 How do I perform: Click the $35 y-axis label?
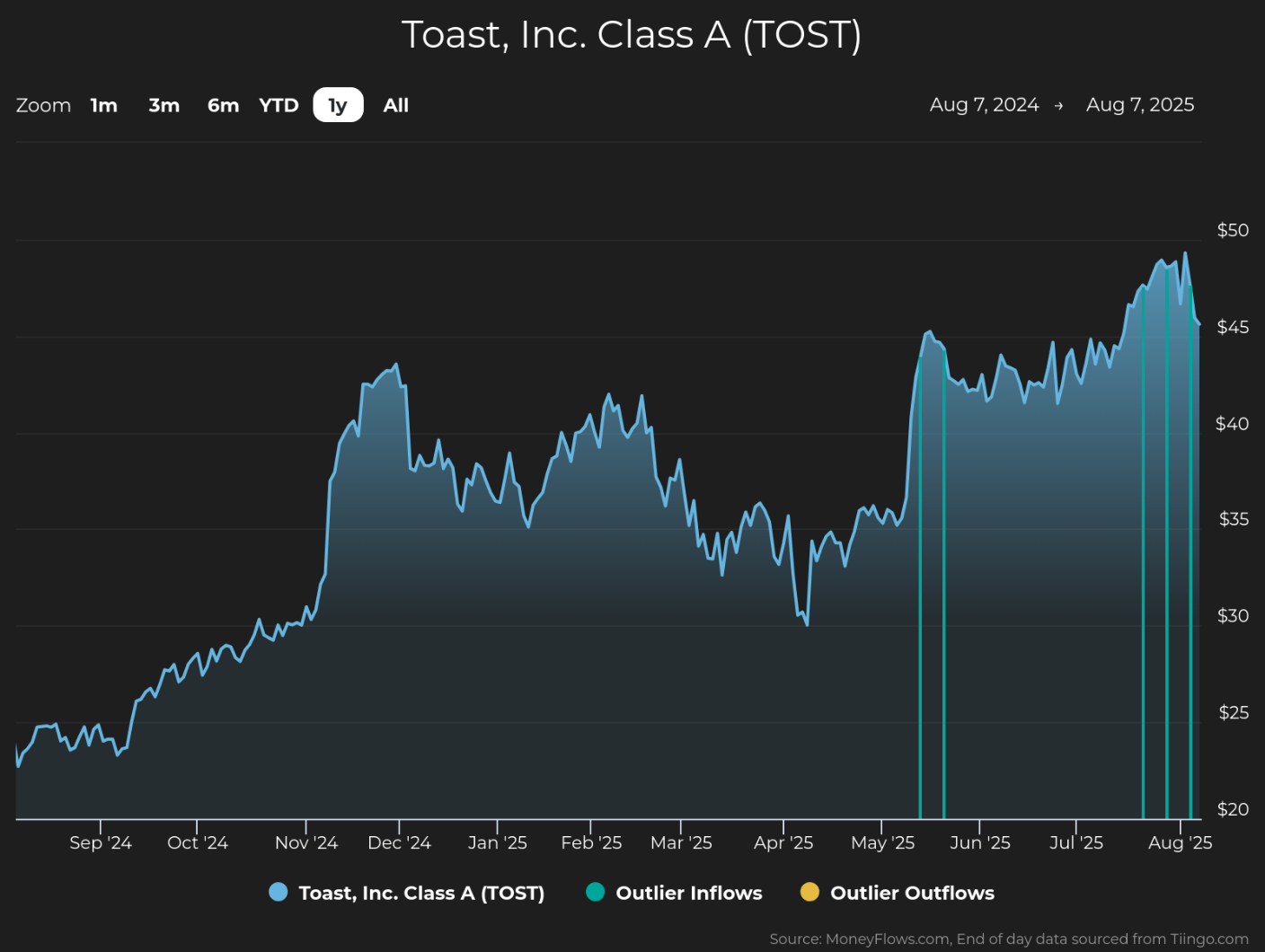[x=1234, y=519]
